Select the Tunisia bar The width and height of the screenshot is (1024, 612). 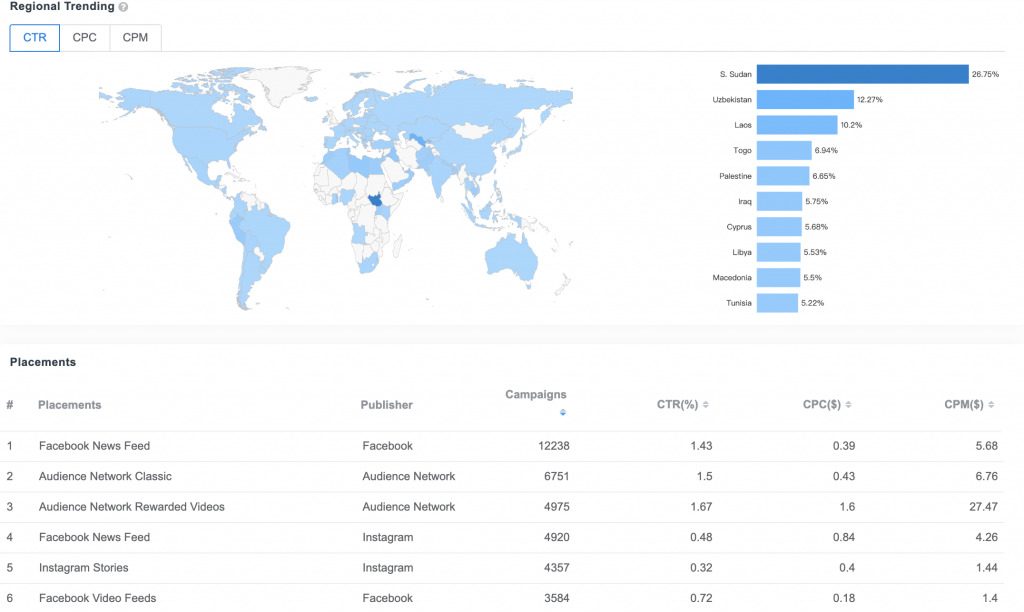coord(777,303)
